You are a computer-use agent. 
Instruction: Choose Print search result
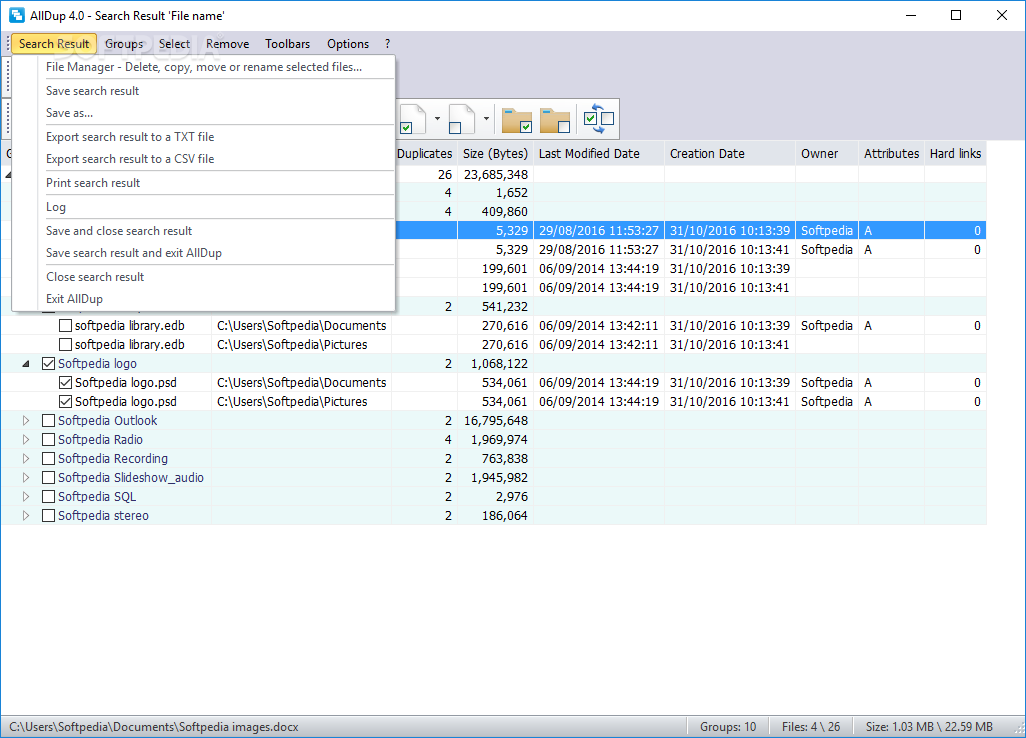pos(203,183)
